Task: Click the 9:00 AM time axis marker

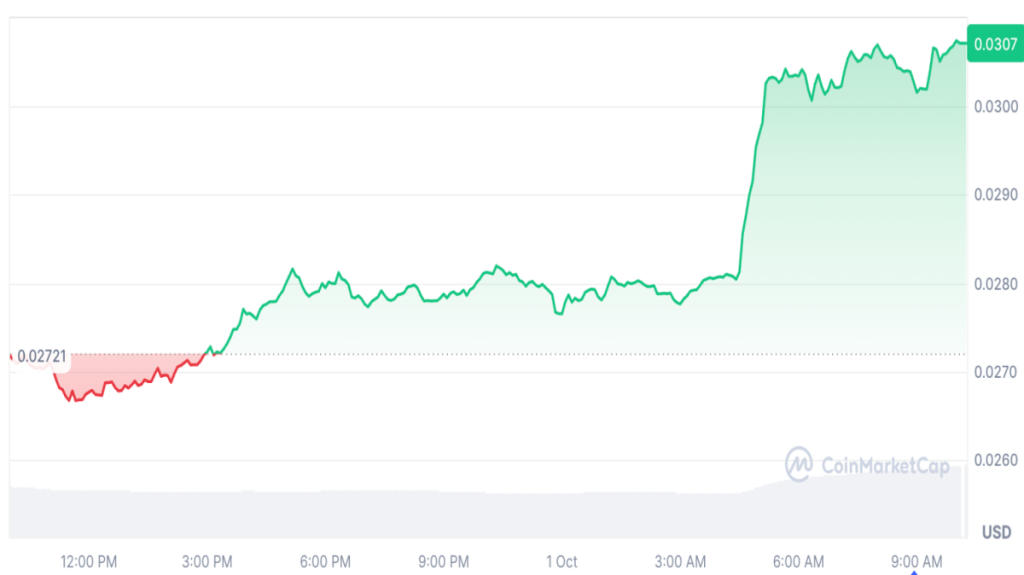Action: click(x=917, y=561)
